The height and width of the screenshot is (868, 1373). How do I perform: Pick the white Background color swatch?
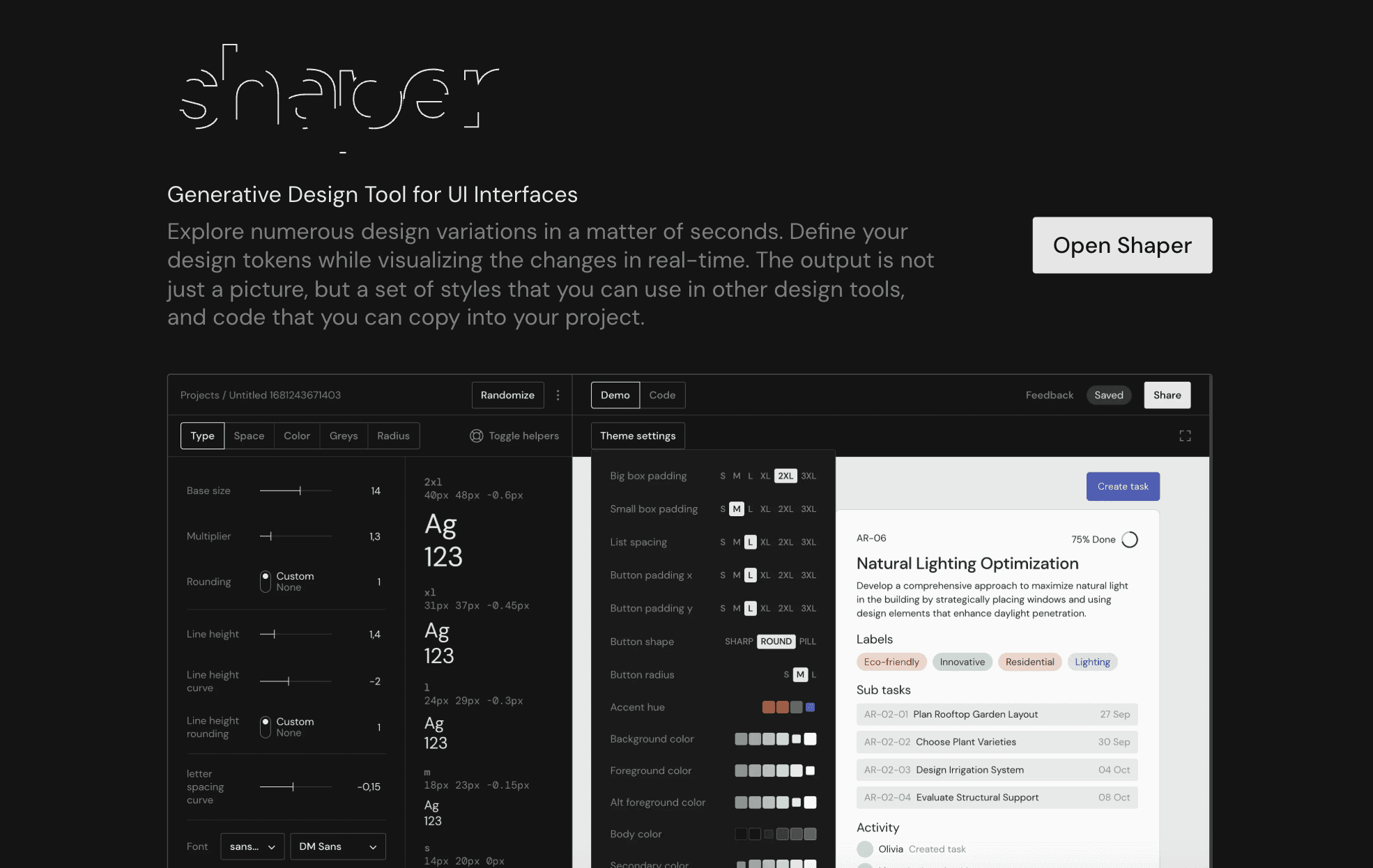point(810,739)
